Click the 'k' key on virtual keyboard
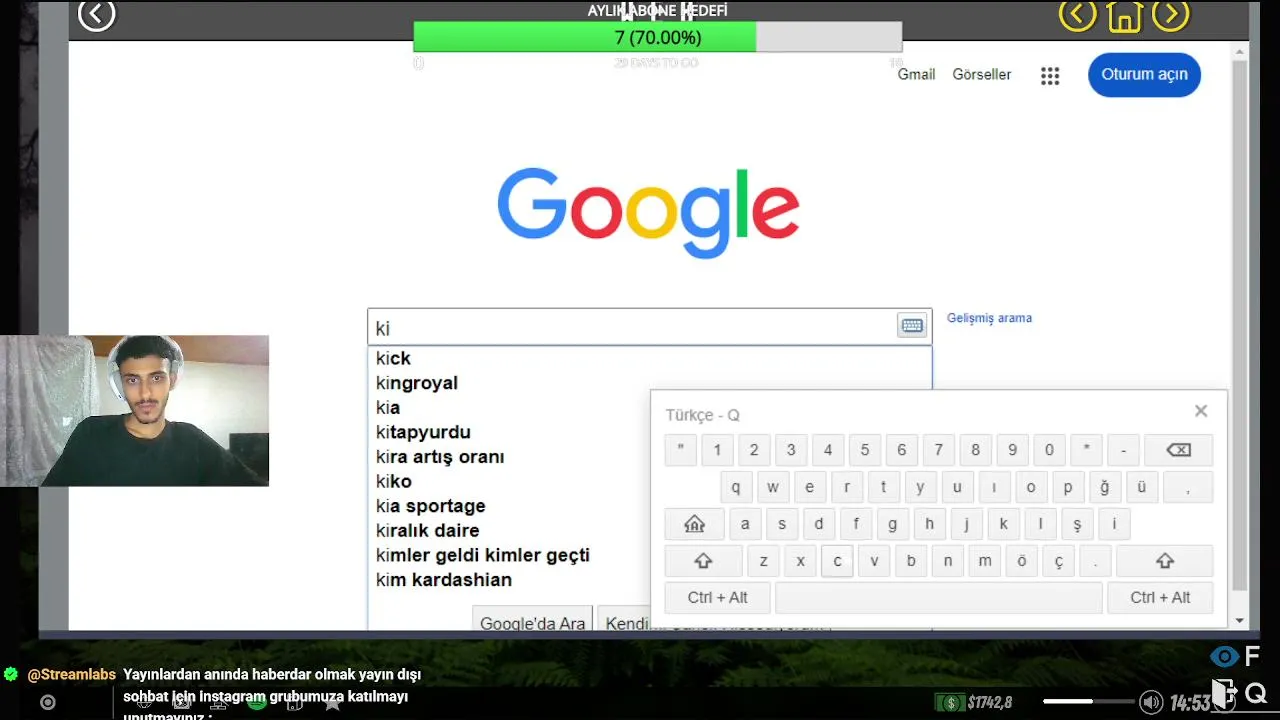Image resolution: width=1280 pixels, height=720 pixels. (x=1003, y=524)
